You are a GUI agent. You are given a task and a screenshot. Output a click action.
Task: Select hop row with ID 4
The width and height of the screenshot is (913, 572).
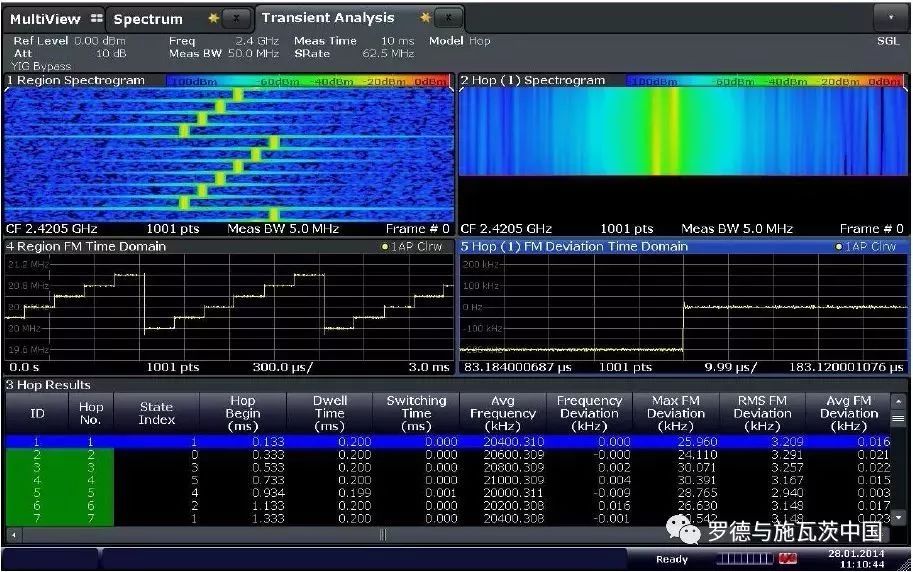[x=38, y=480]
